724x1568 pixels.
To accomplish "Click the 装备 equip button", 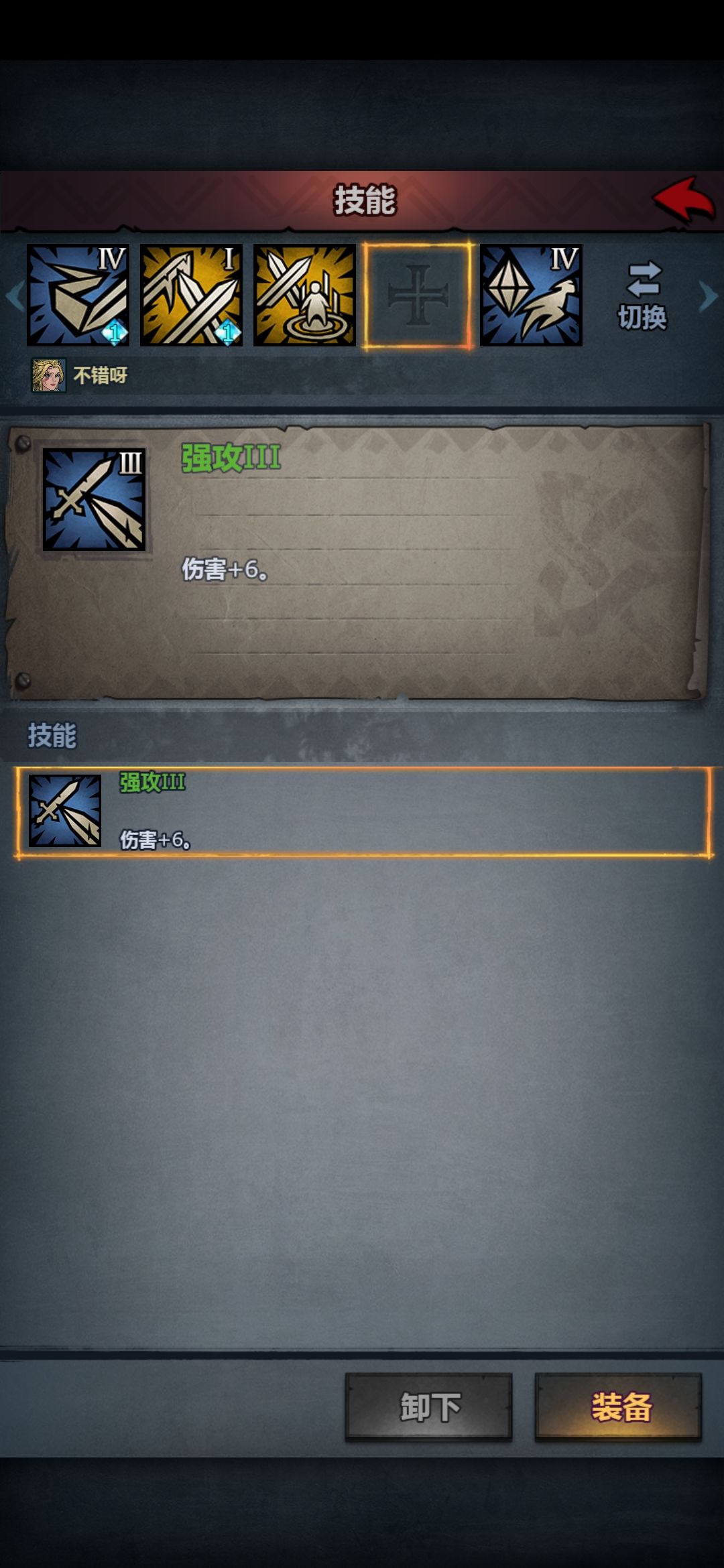I will click(618, 1407).
